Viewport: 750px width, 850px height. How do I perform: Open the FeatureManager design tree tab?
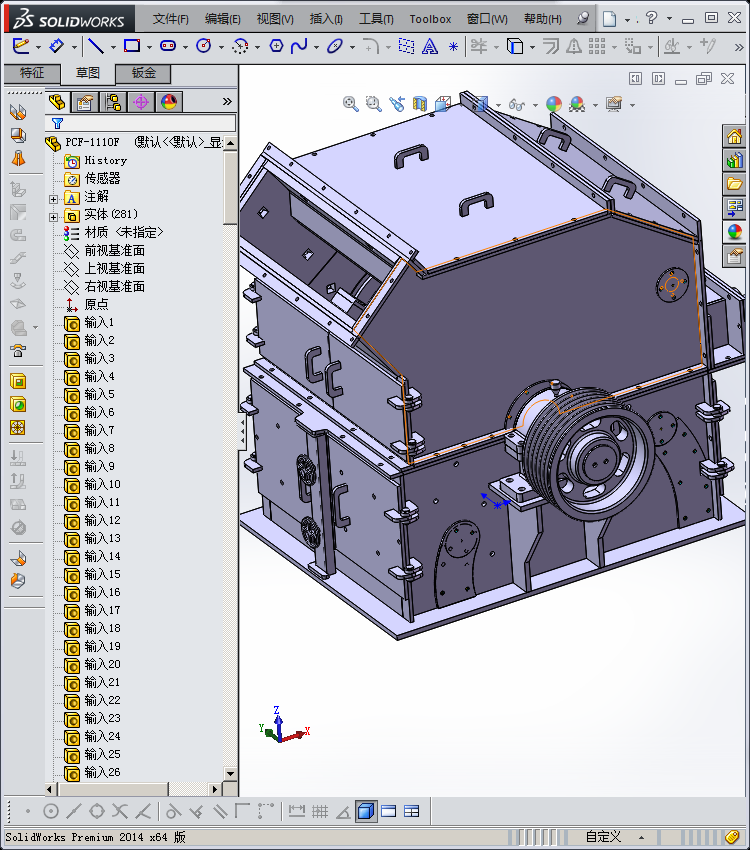[57, 102]
